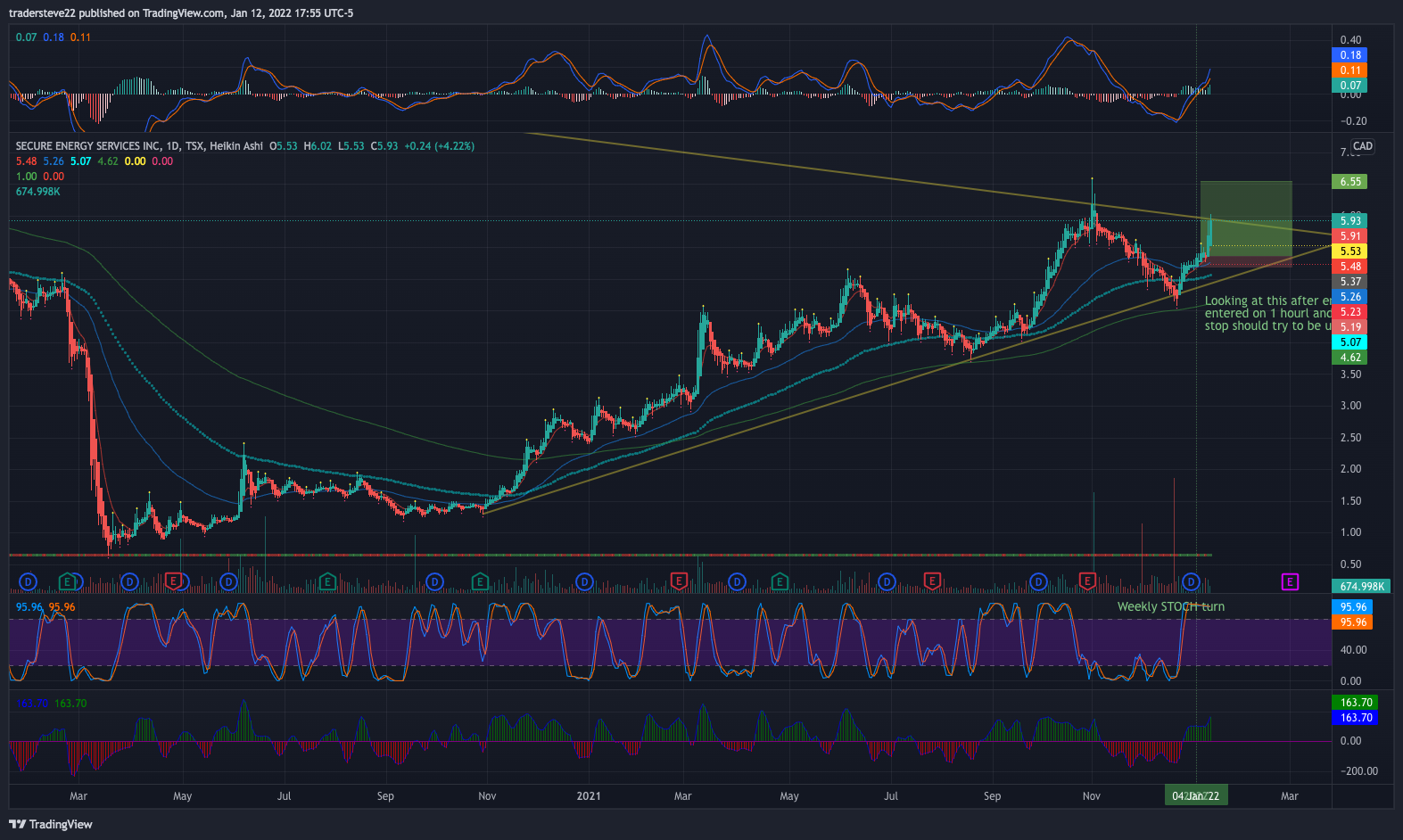Click the 0.40 MACD axis tick
This screenshot has width=1403, height=840.
point(1350,40)
